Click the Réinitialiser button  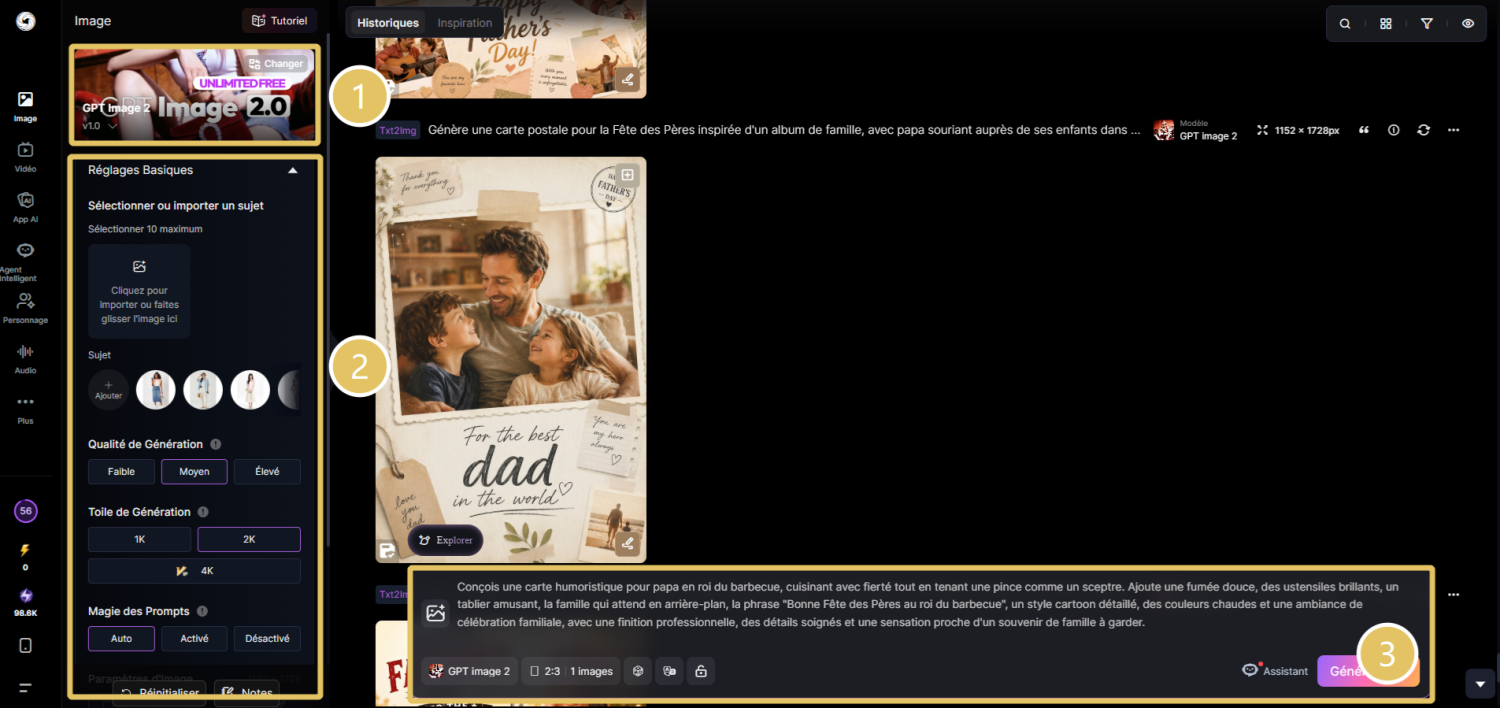point(160,692)
